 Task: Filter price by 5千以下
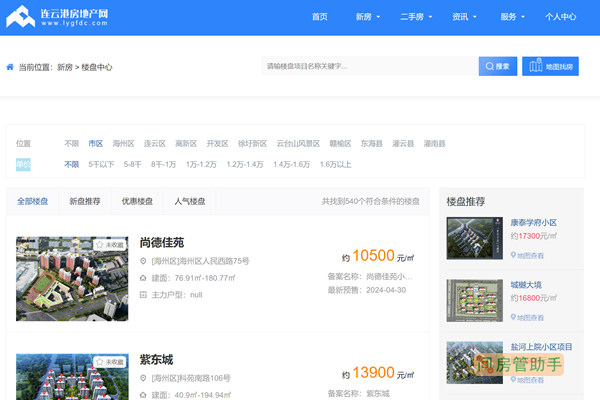(101, 165)
